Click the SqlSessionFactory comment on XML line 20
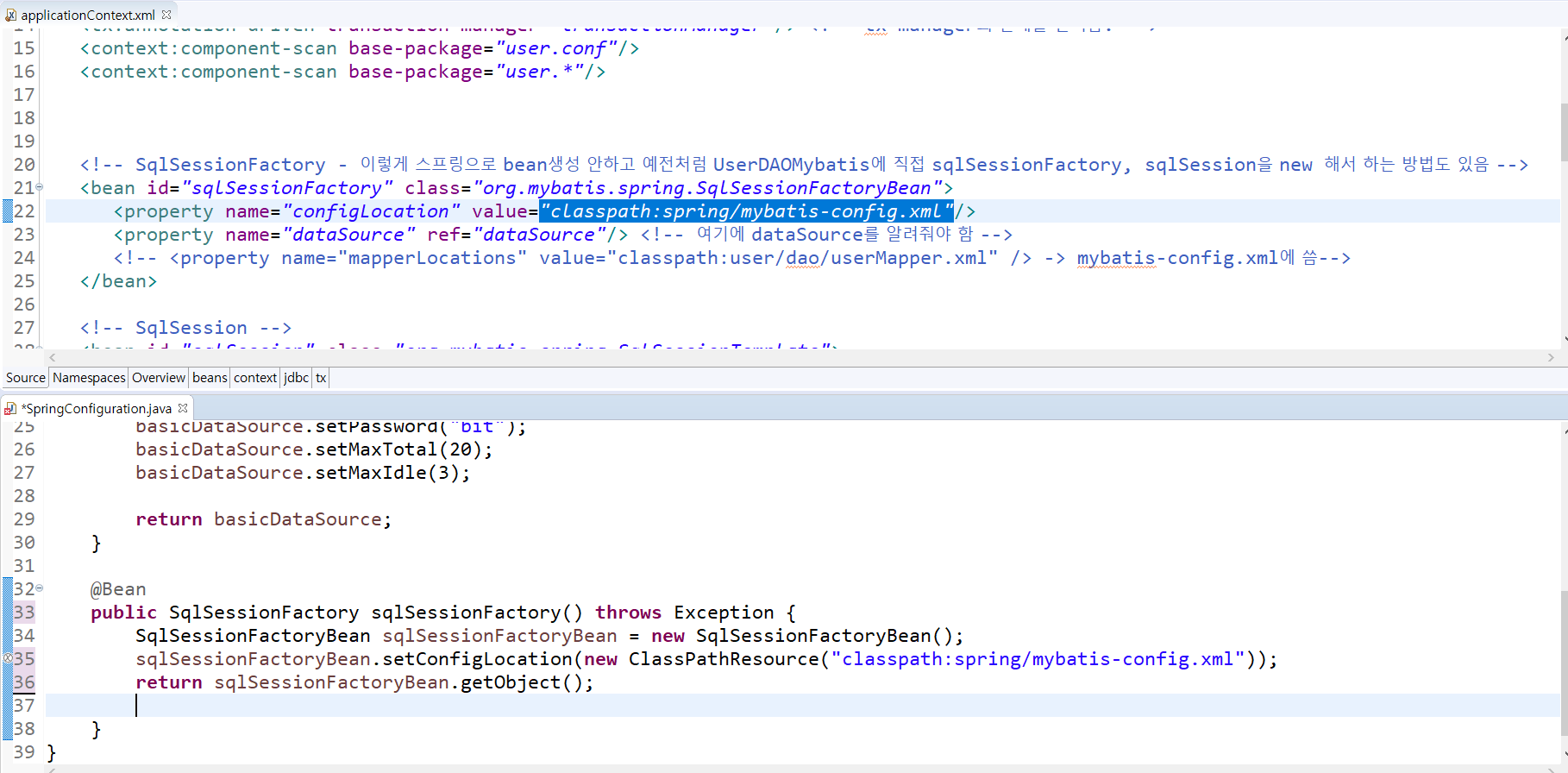Viewport: 1568px width, 773px height. (x=804, y=165)
